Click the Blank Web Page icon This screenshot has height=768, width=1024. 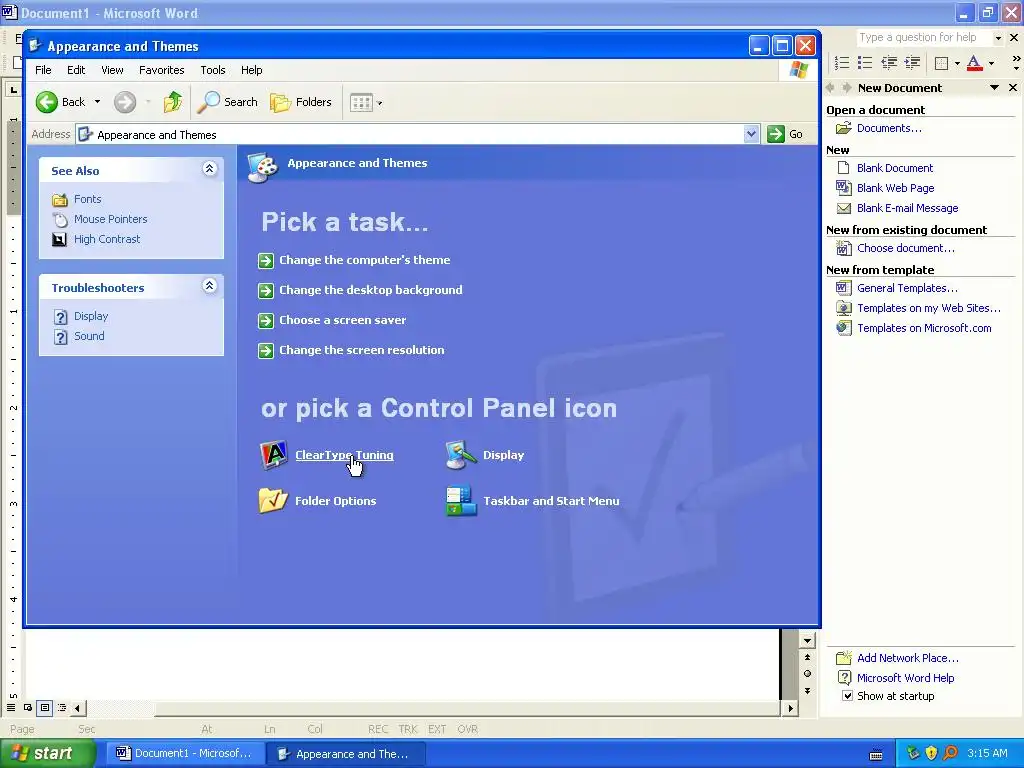pos(843,188)
